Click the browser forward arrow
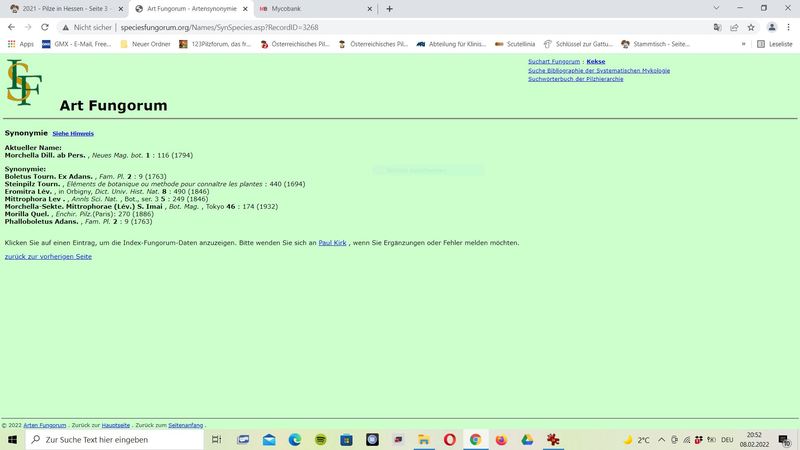Image resolution: width=800 pixels, height=450 pixels. [x=28, y=28]
